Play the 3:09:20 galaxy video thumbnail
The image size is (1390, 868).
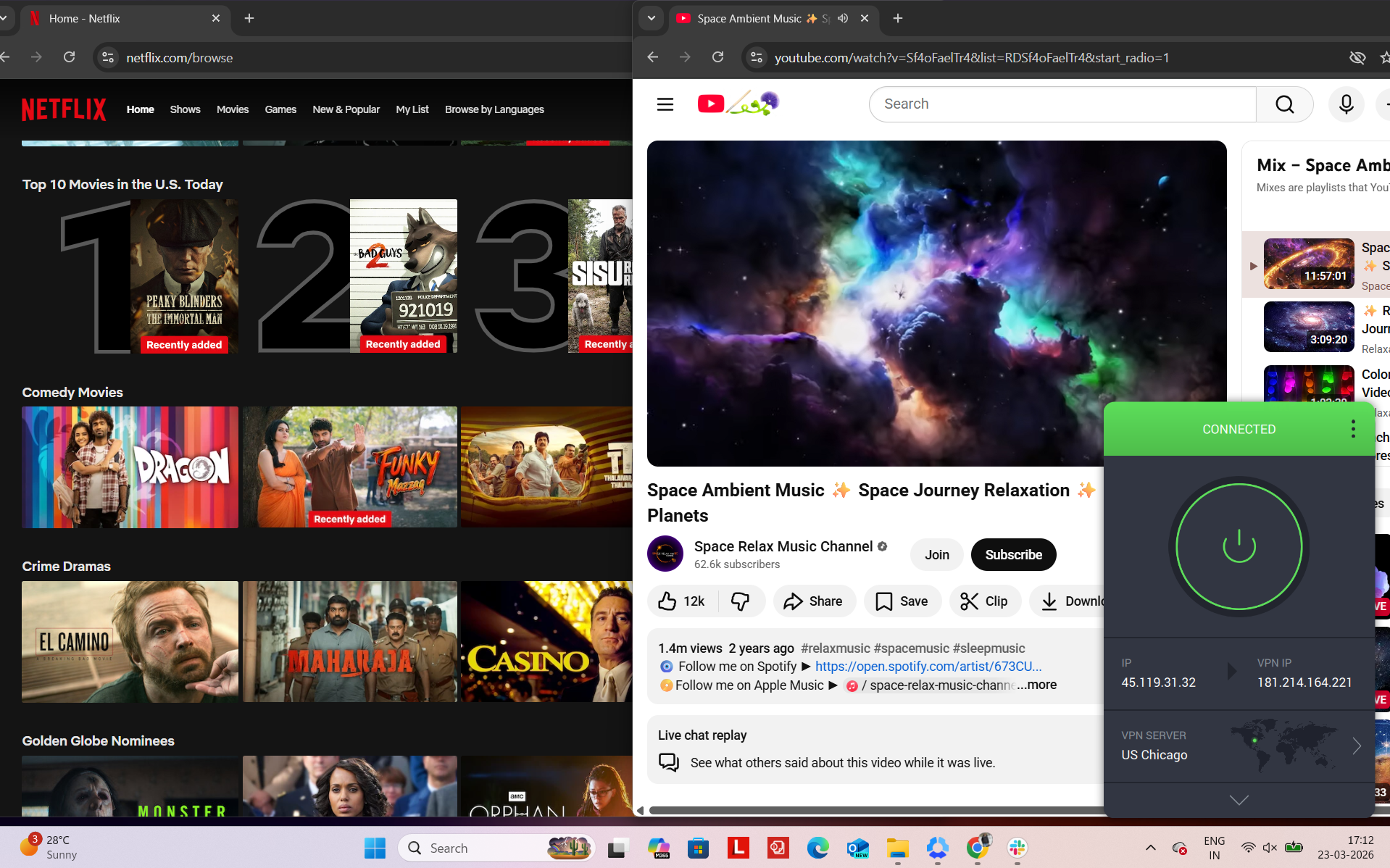(1308, 327)
